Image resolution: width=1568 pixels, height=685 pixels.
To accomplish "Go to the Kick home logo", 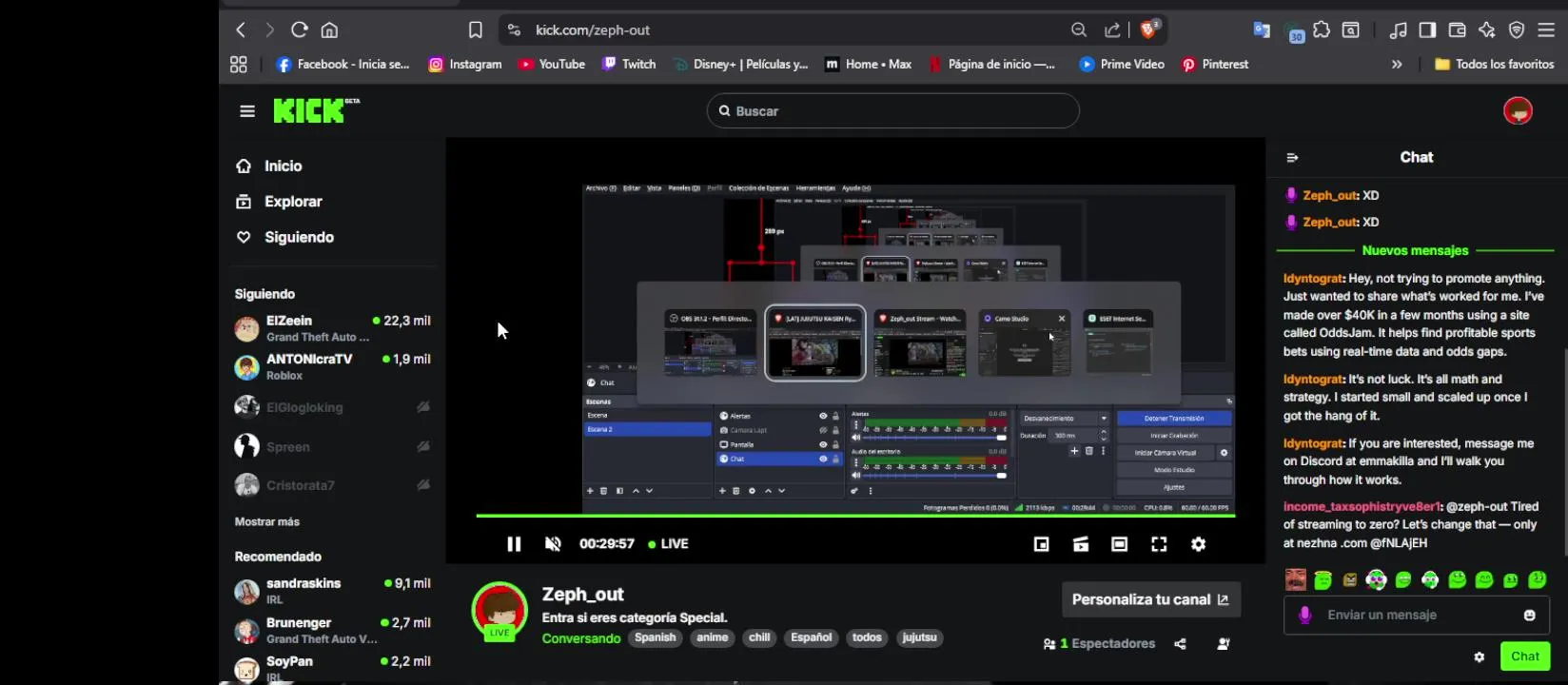I will (x=316, y=111).
